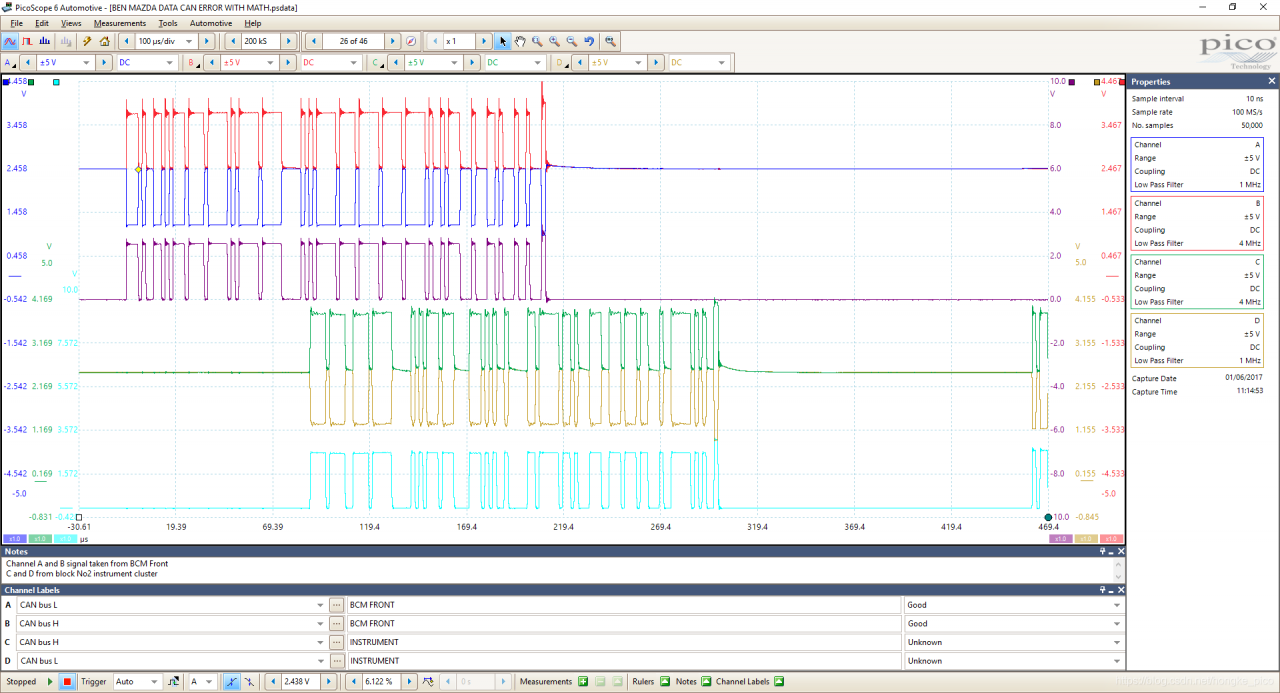Click ellipsis button next to BCM FRONT channel A
This screenshot has width=1280, height=693.
tap(337, 605)
